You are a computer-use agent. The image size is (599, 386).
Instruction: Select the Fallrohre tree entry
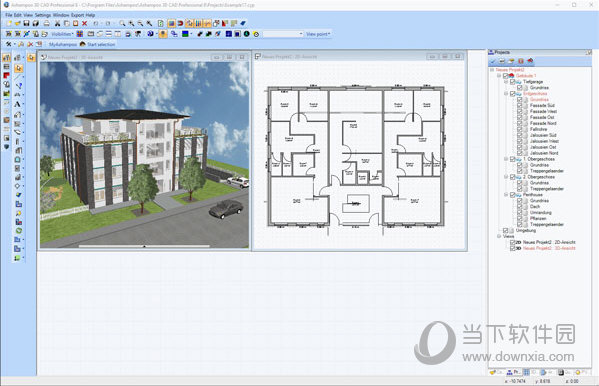click(x=538, y=129)
